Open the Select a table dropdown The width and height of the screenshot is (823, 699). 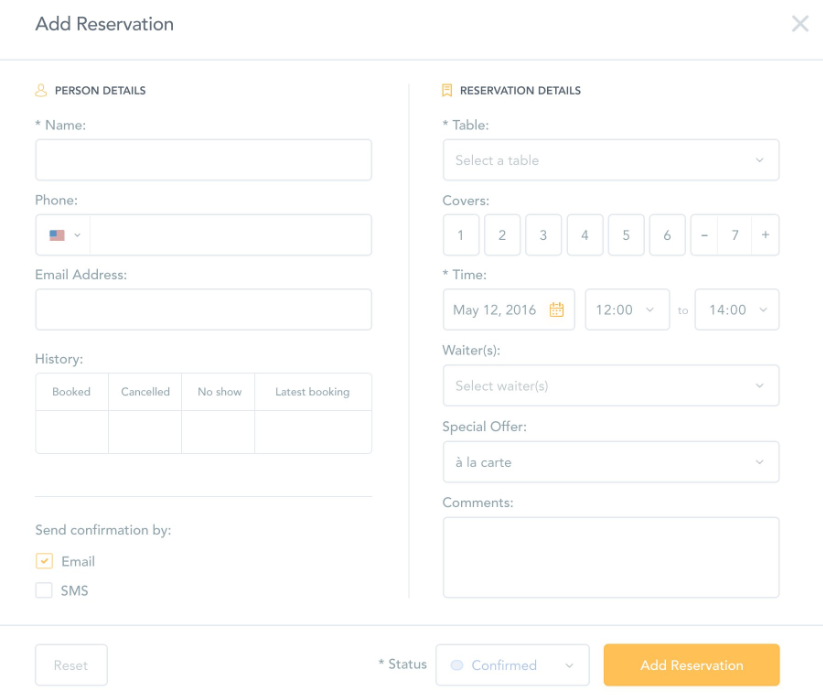pos(611,160)
